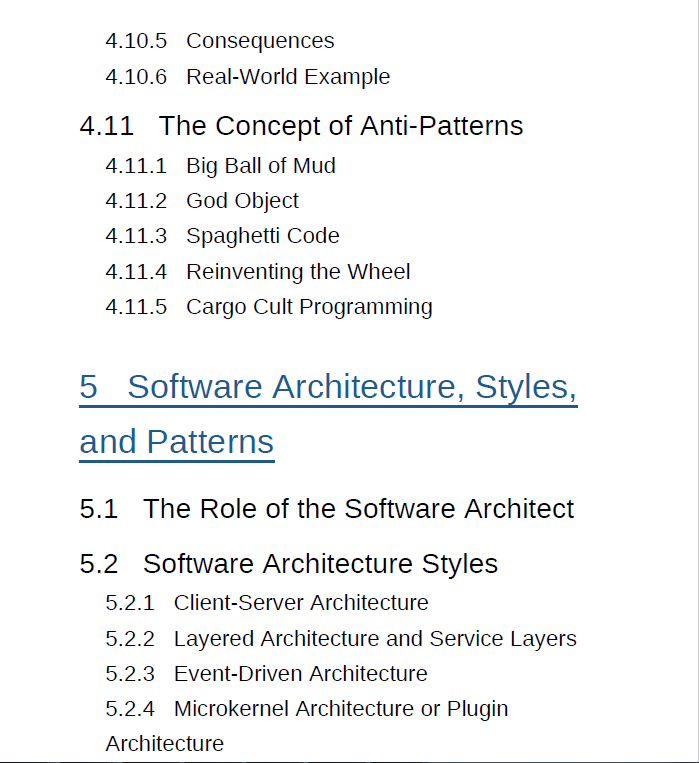Click 5.2.4 Microkernel Architecture or Plugin Architecture
Screen dimensions: 699x763
pos(340,709)
